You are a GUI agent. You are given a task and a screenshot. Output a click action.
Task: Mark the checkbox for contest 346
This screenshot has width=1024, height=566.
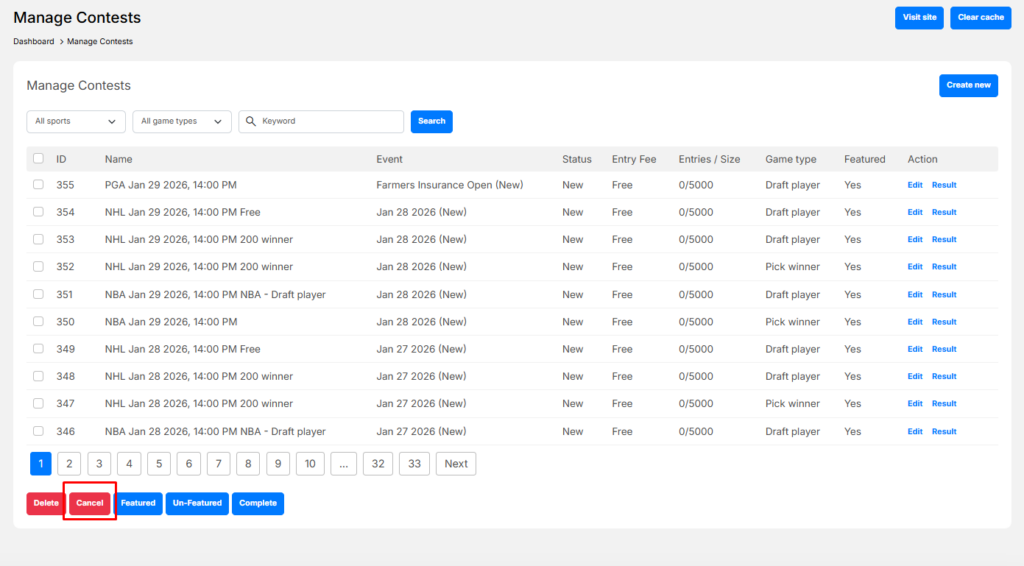(38, 431)
